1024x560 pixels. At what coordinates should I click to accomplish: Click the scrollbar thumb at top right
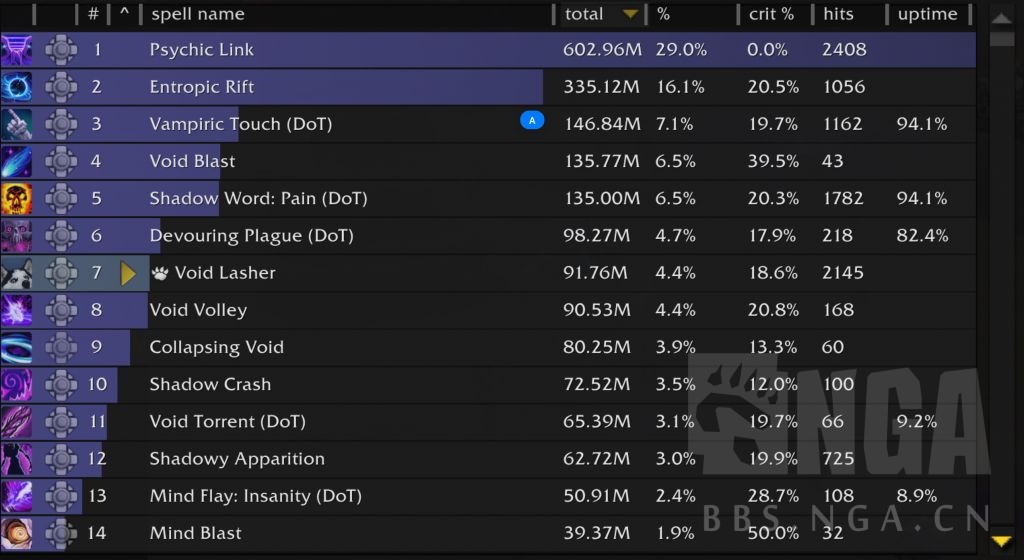tap(1002, 40)
